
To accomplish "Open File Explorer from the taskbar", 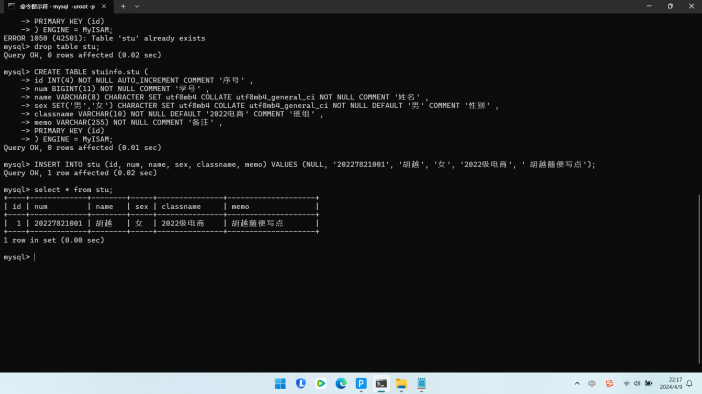I will click(401, 384).
